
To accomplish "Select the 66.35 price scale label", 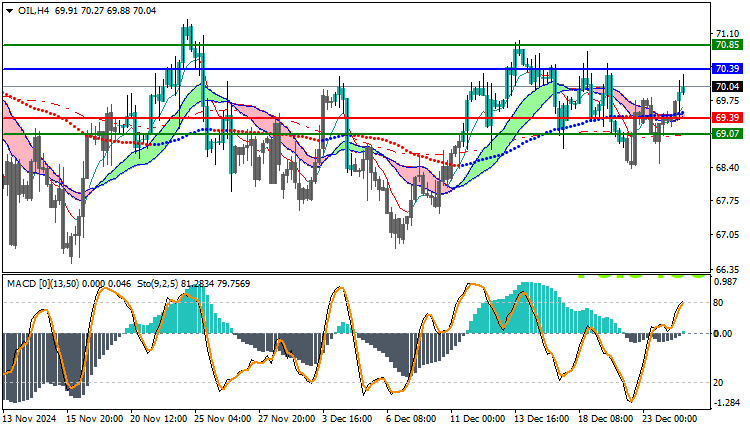I will [x=727, y=269].
